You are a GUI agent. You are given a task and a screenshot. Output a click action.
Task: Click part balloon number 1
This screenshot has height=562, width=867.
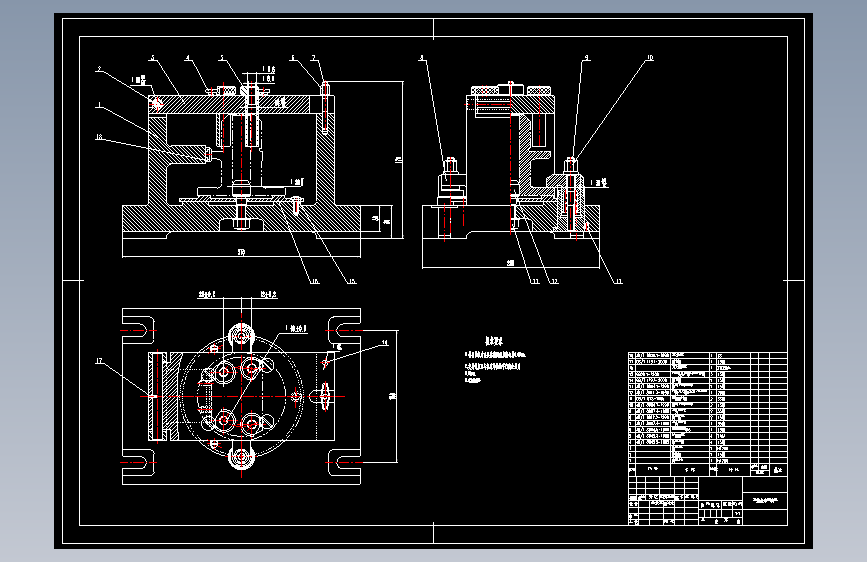coord(99,105)
